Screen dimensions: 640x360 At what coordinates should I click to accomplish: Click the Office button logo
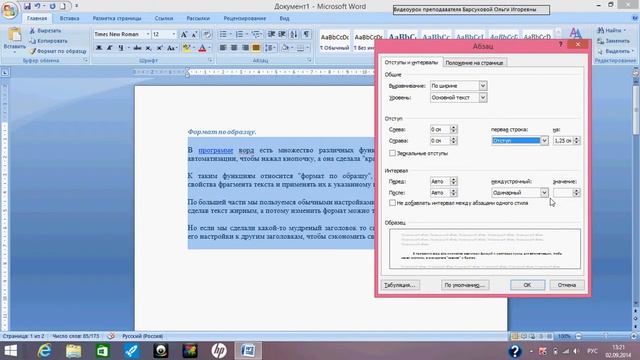point(9,10)
